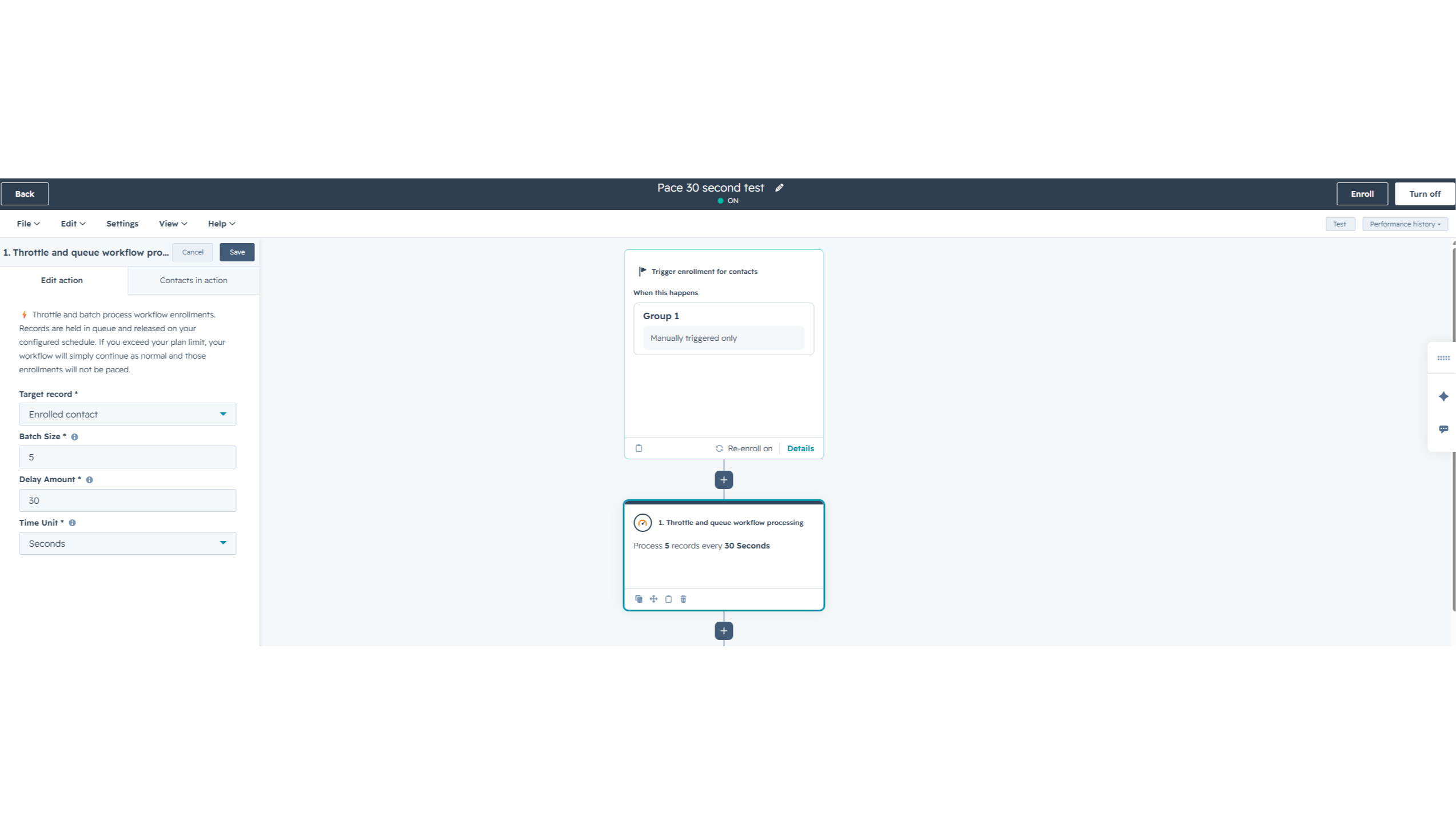Click the Save button

coord(237,252)
